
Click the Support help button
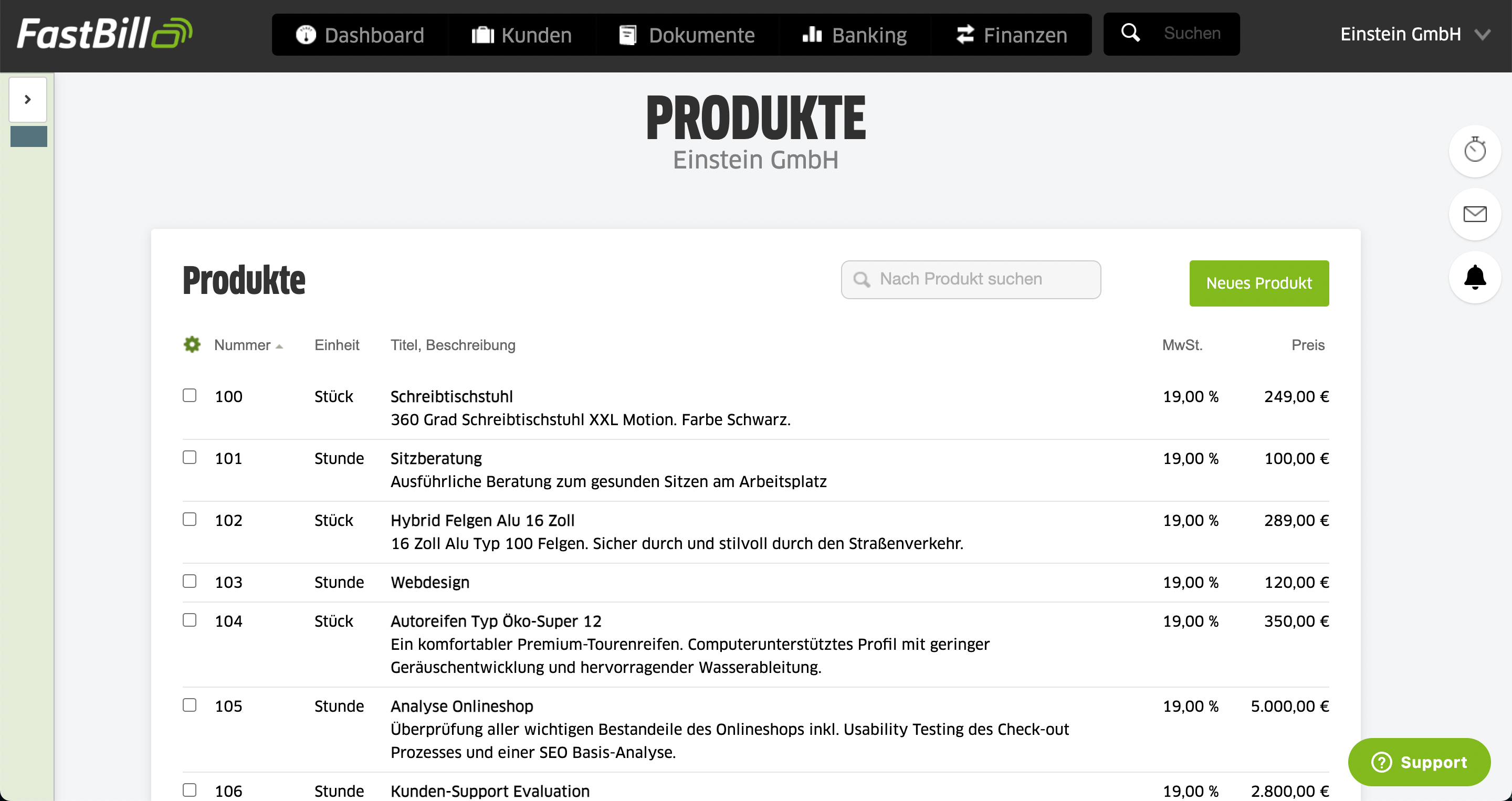point(1419,762)
